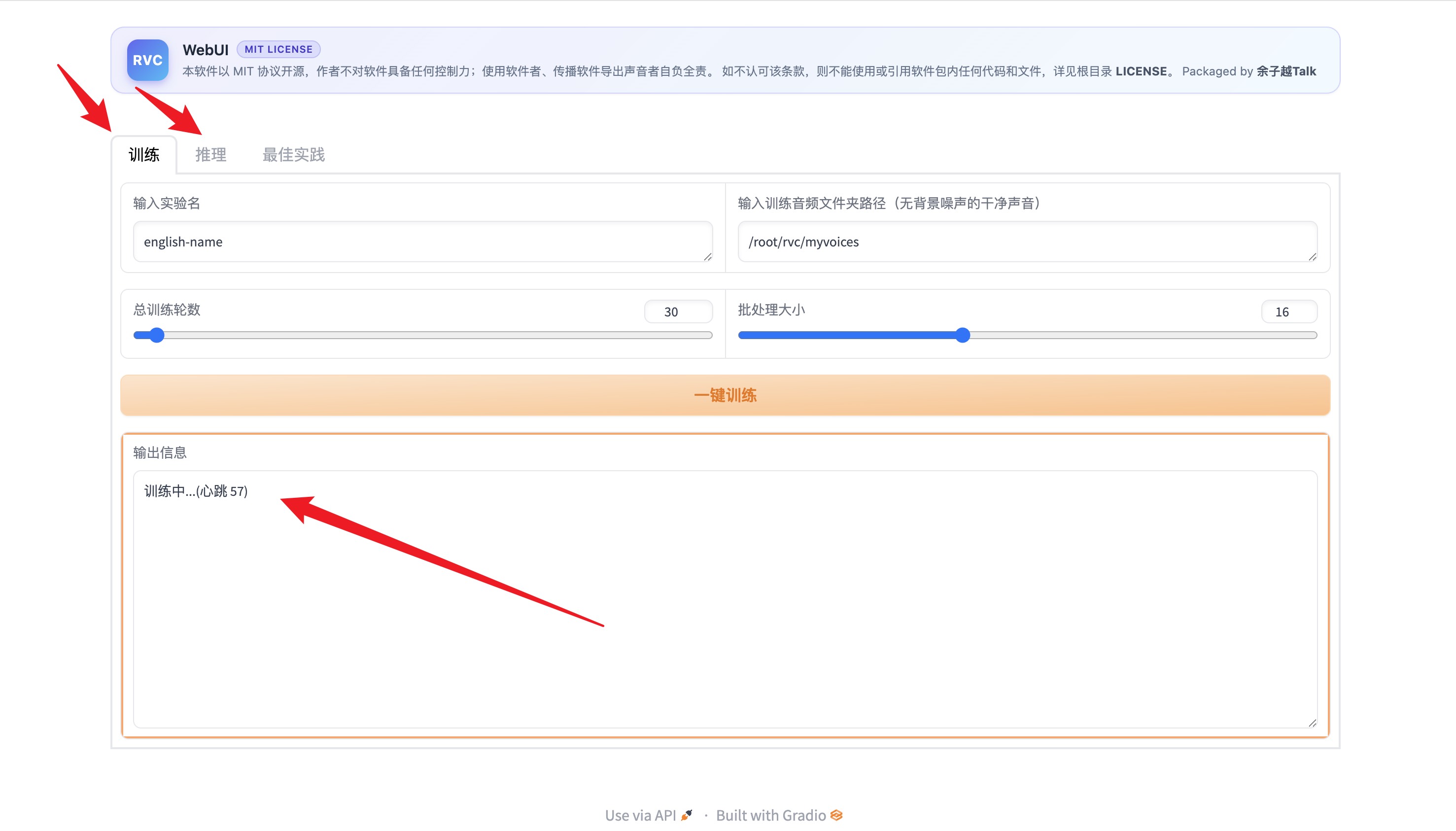The image size is (1456, 831).
Task: Switch to the 训练 tab
Action: pos(144,155)
